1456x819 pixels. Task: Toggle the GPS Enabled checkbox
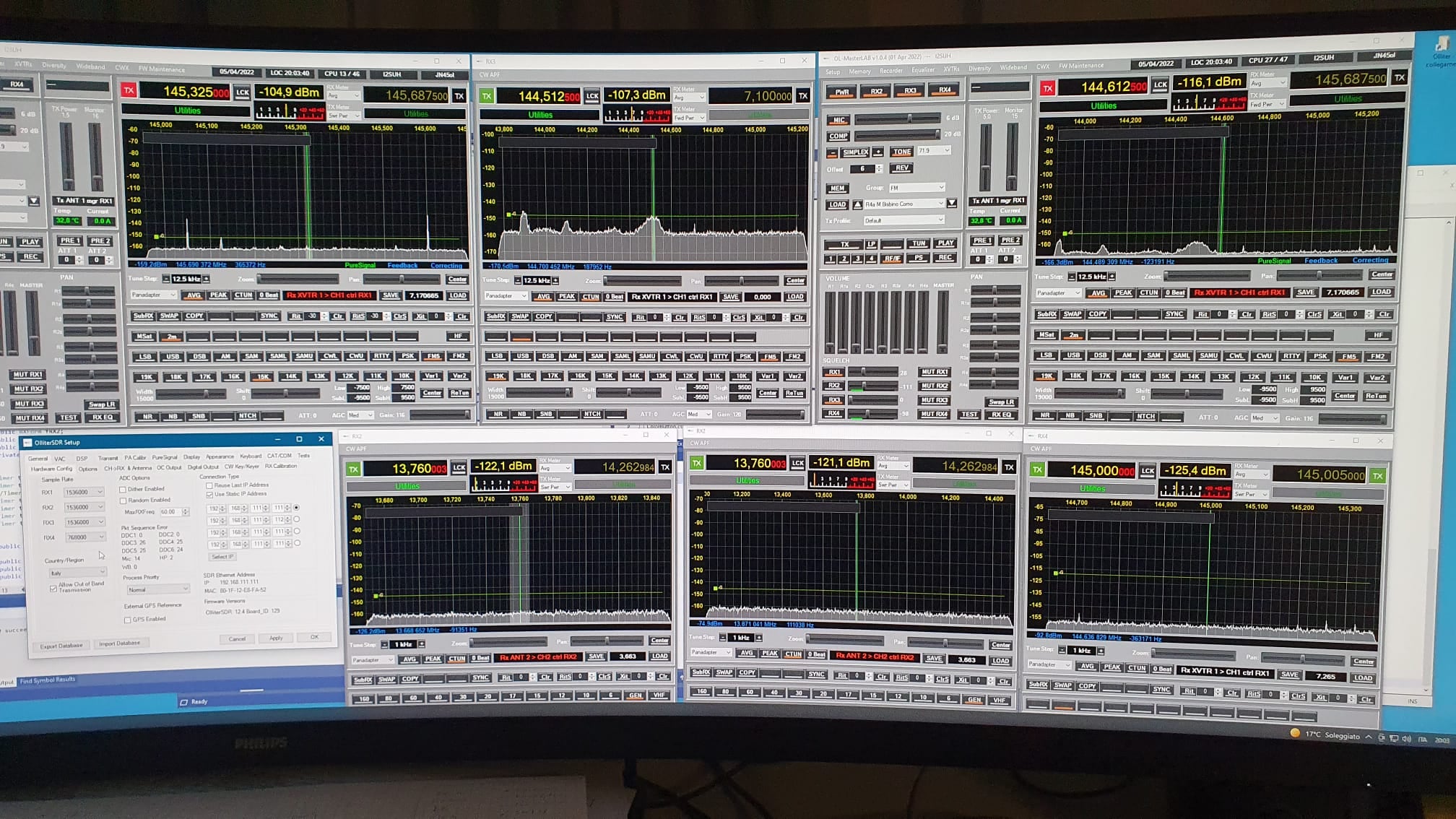point(128,620)
